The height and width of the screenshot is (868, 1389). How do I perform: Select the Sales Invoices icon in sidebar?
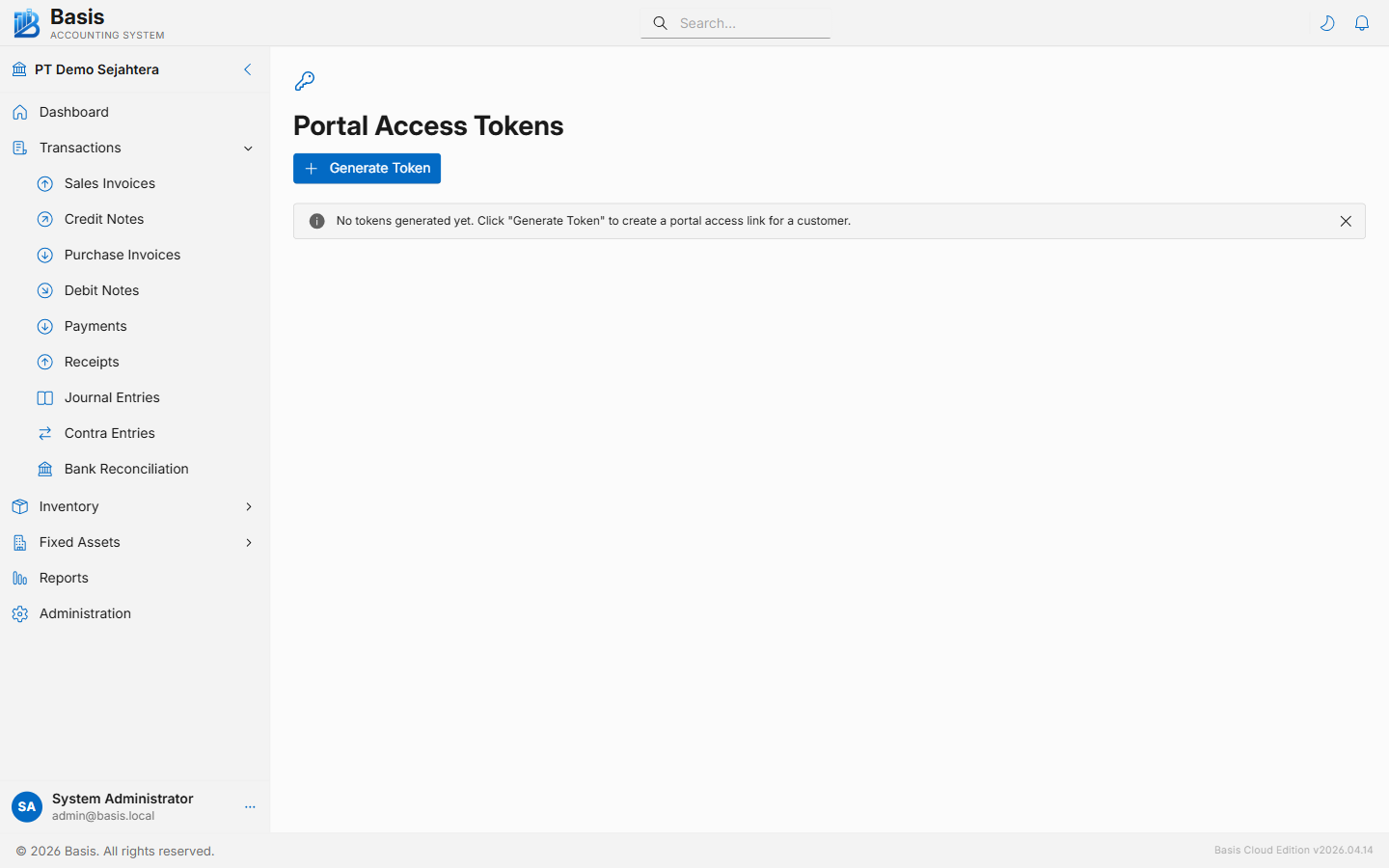coord(44,183)
